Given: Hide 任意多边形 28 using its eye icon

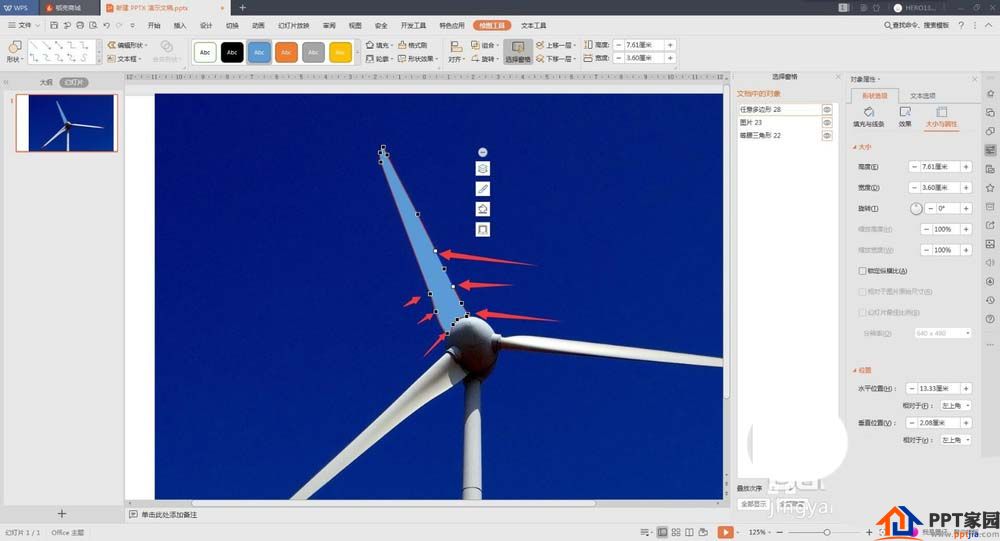Looking at the screenshot, I should (827, 110).
